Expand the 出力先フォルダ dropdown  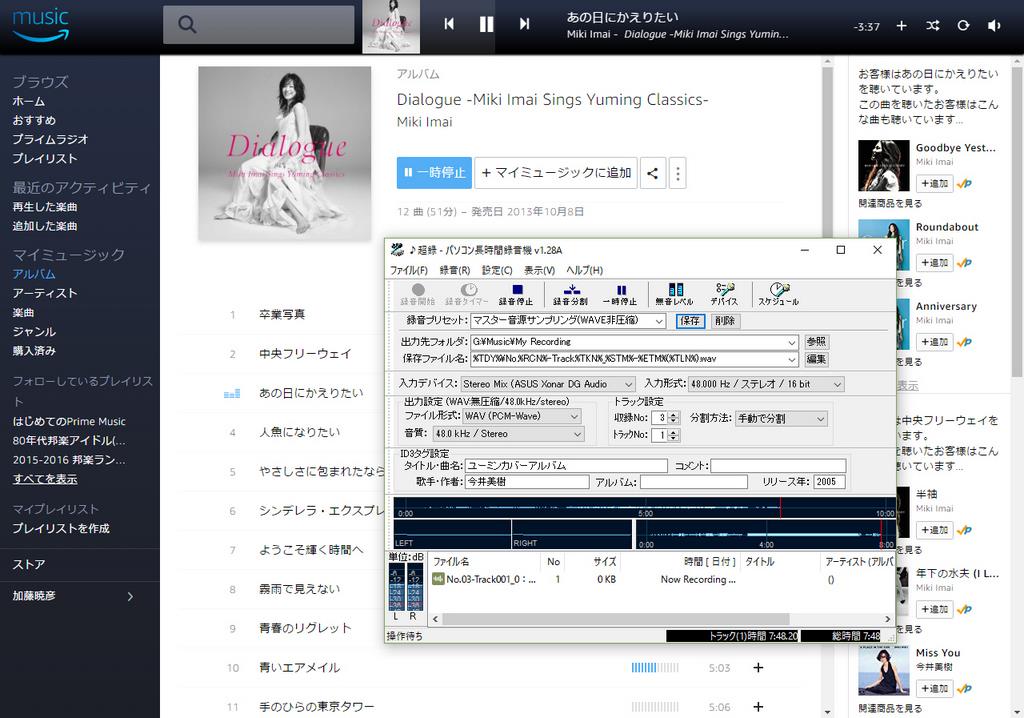792,342
